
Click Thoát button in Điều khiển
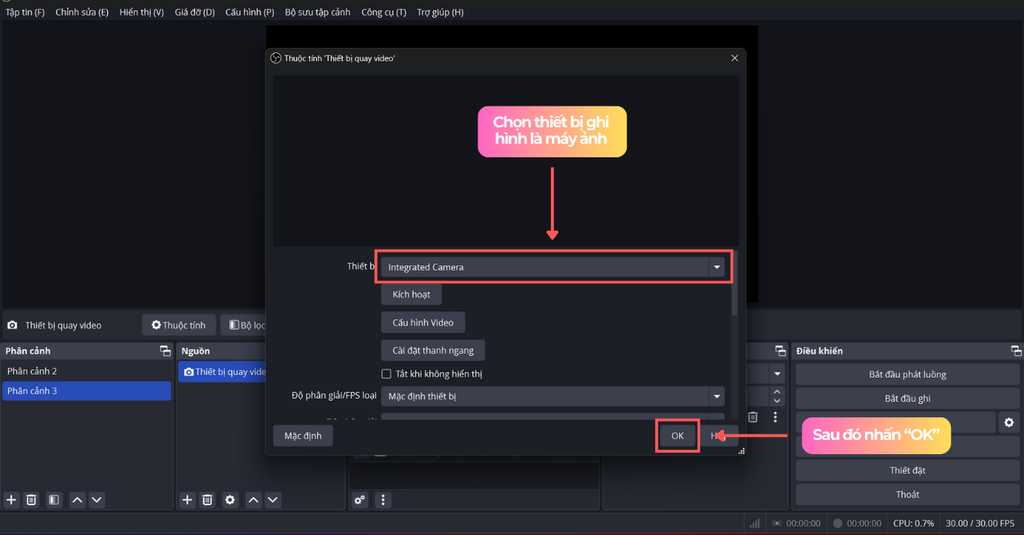(x=907, y=494)
